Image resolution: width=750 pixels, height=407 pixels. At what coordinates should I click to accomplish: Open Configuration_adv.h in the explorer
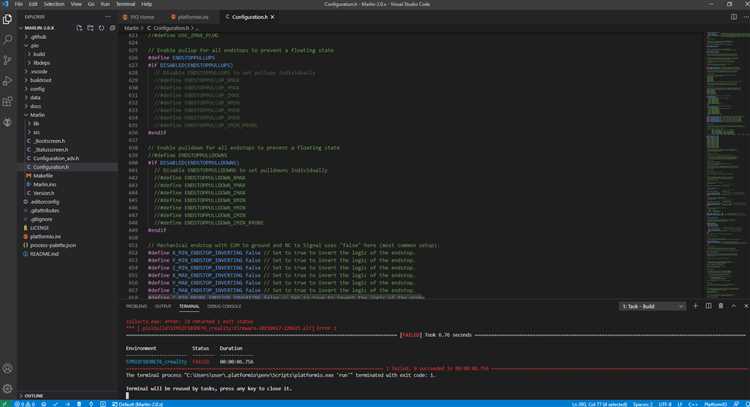56,158
